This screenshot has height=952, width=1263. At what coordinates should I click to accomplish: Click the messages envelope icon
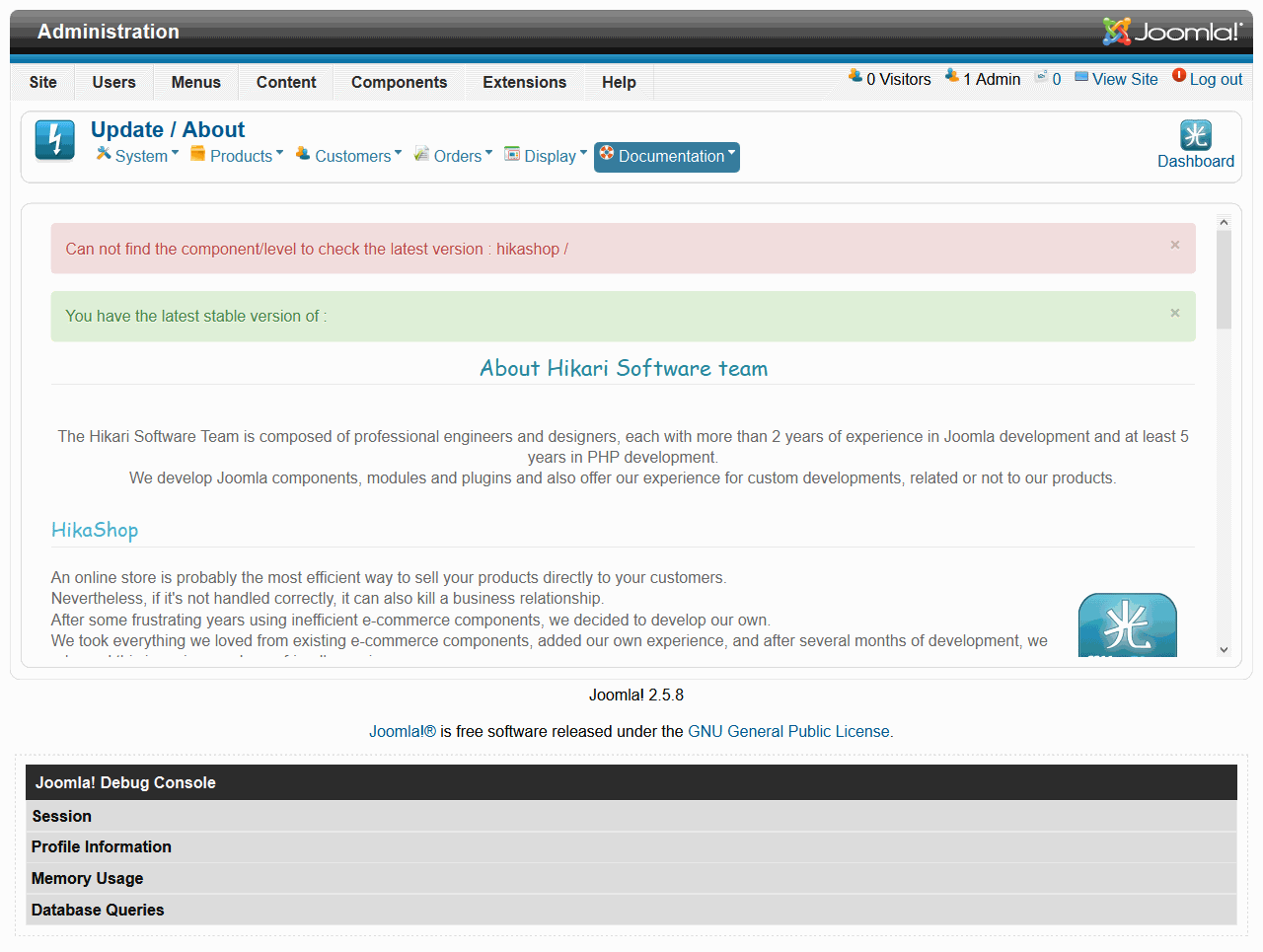coord(1041,77)
